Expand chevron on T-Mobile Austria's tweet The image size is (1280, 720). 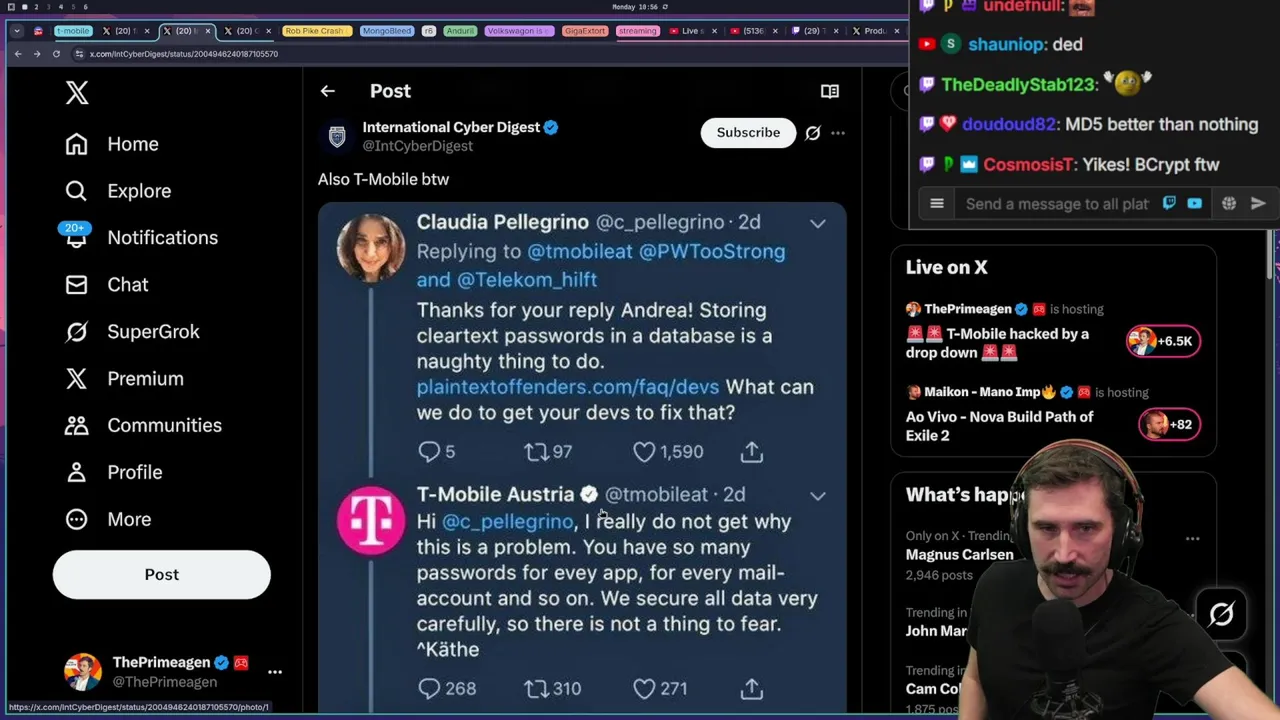tap(818, 496)
